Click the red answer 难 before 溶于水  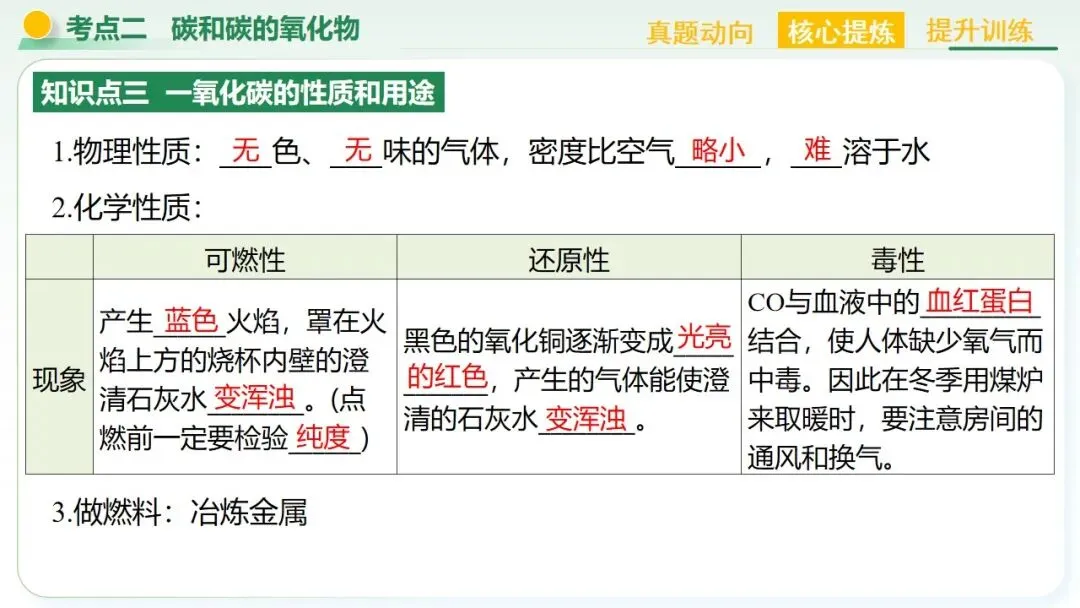pyautogui.click(x=817, y=150)
